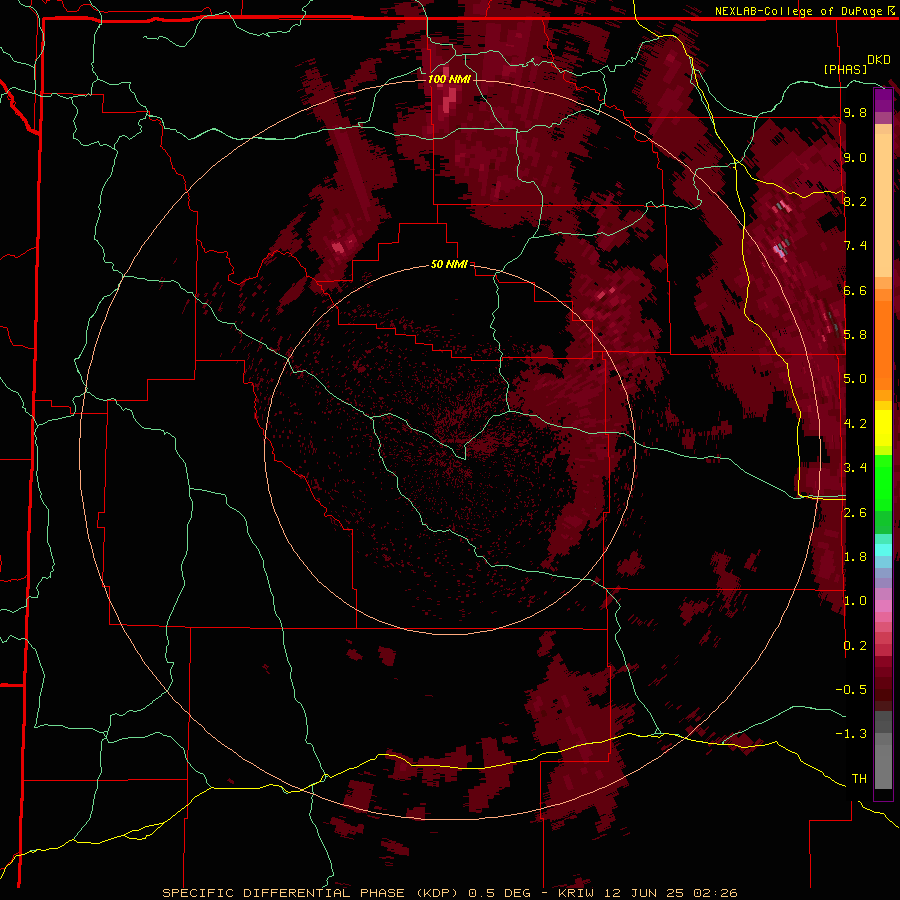
Task: Click the 1.0 value on the color scale
Action: pos(855,601)
